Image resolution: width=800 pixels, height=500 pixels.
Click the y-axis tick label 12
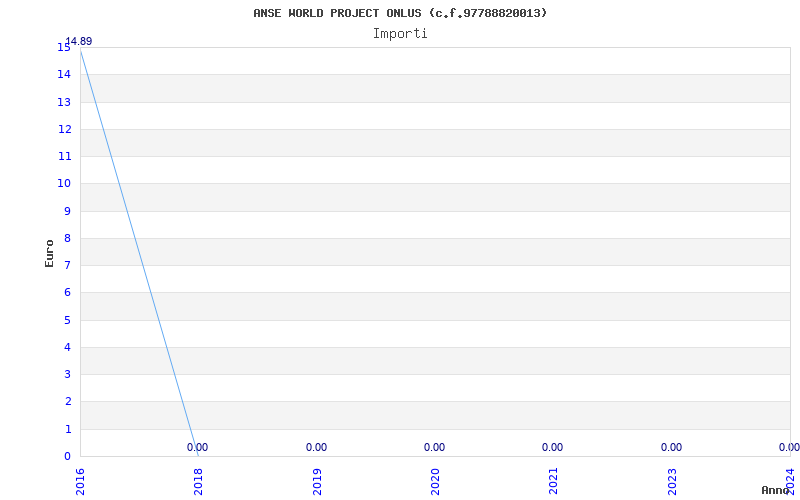(x=64, y=129)
